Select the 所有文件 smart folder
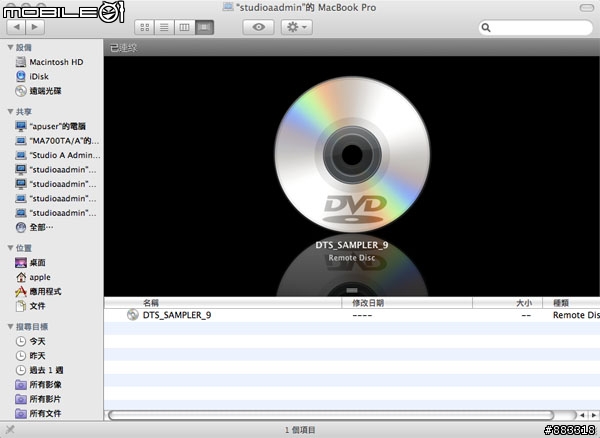 coord(38,414)
